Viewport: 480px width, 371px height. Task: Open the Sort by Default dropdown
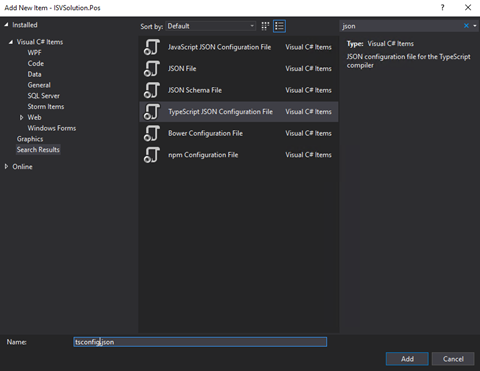pyautogui.click(x=211, y=26)
